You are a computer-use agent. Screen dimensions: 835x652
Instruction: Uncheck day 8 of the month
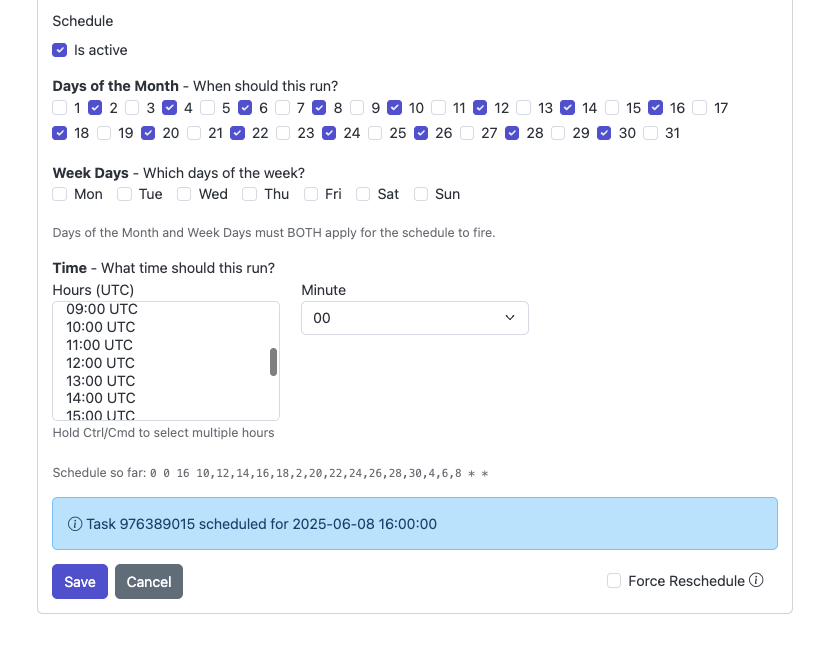point(319,108)
